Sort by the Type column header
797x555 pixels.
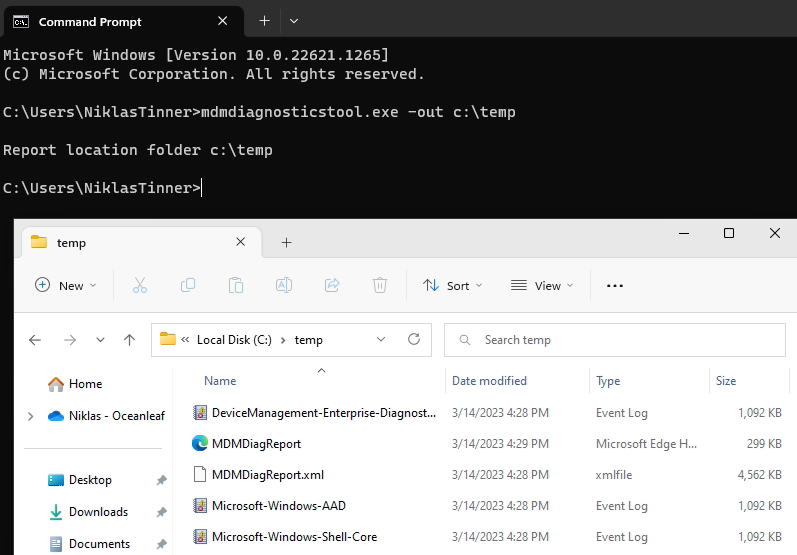(608, 381)
